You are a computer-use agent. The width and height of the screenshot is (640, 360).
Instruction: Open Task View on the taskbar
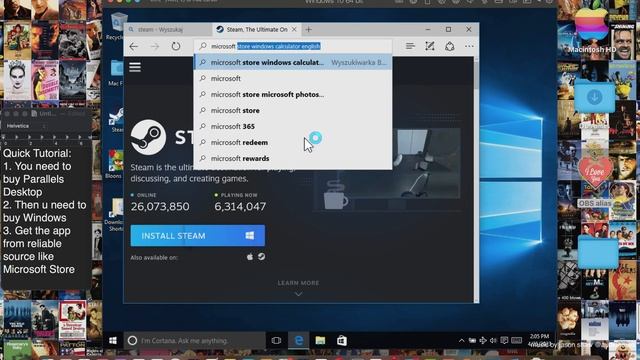tap(276, 340)
